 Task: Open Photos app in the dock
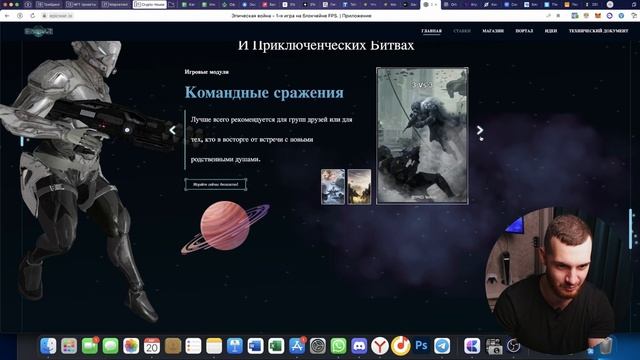[x=131, y=346]
